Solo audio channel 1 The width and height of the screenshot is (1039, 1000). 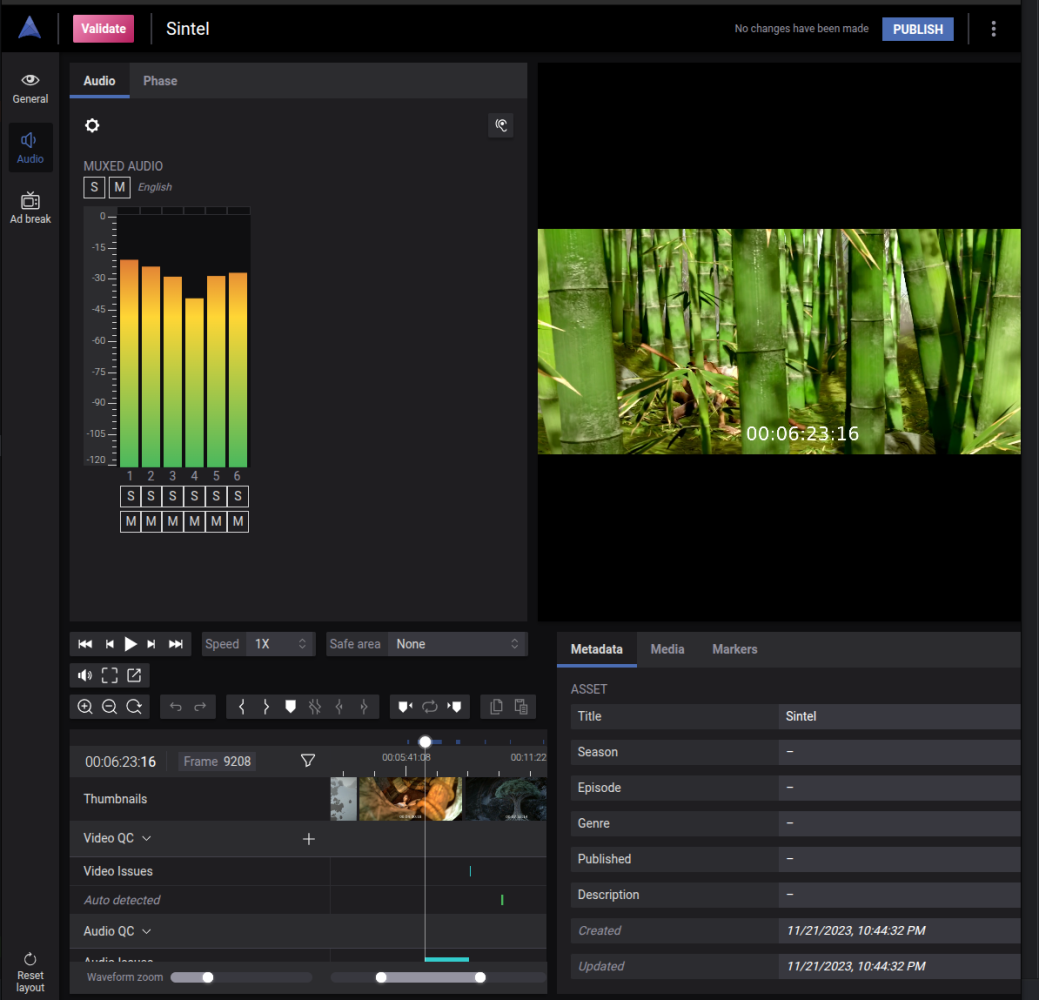coord(130,496)
